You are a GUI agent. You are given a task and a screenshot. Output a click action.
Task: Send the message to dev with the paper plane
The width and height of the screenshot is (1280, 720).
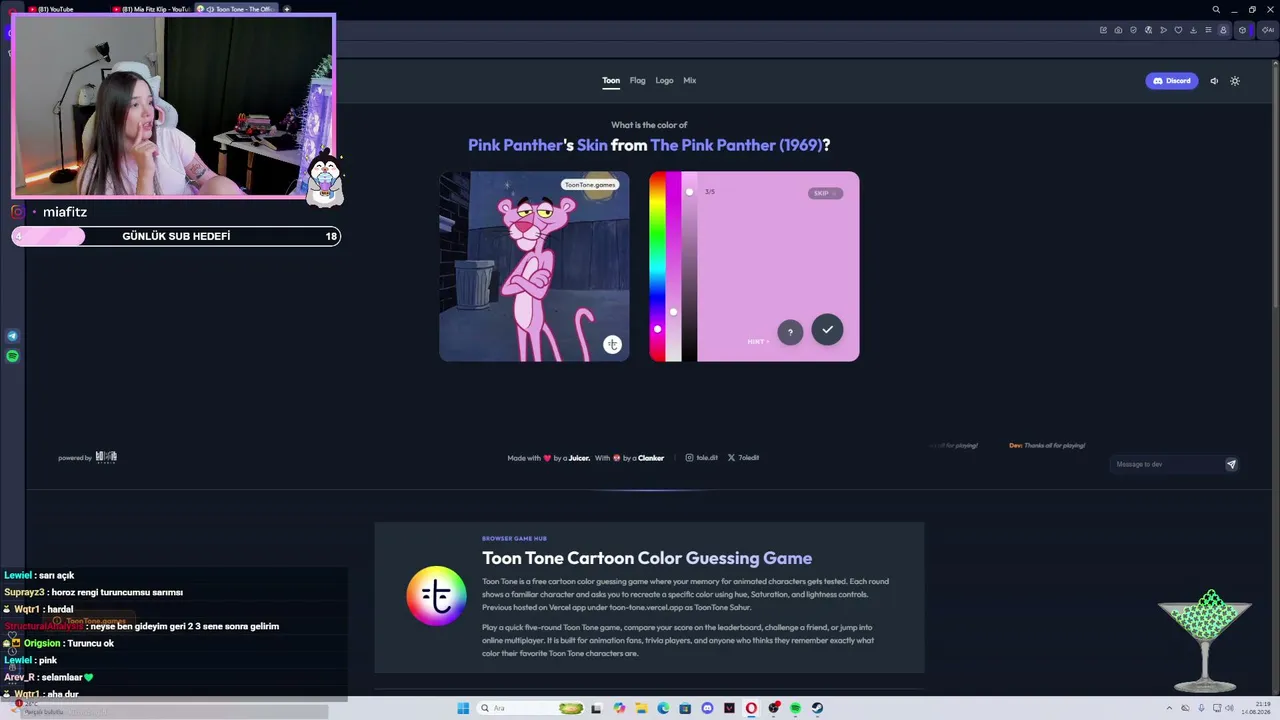(x=1231, y=464)
